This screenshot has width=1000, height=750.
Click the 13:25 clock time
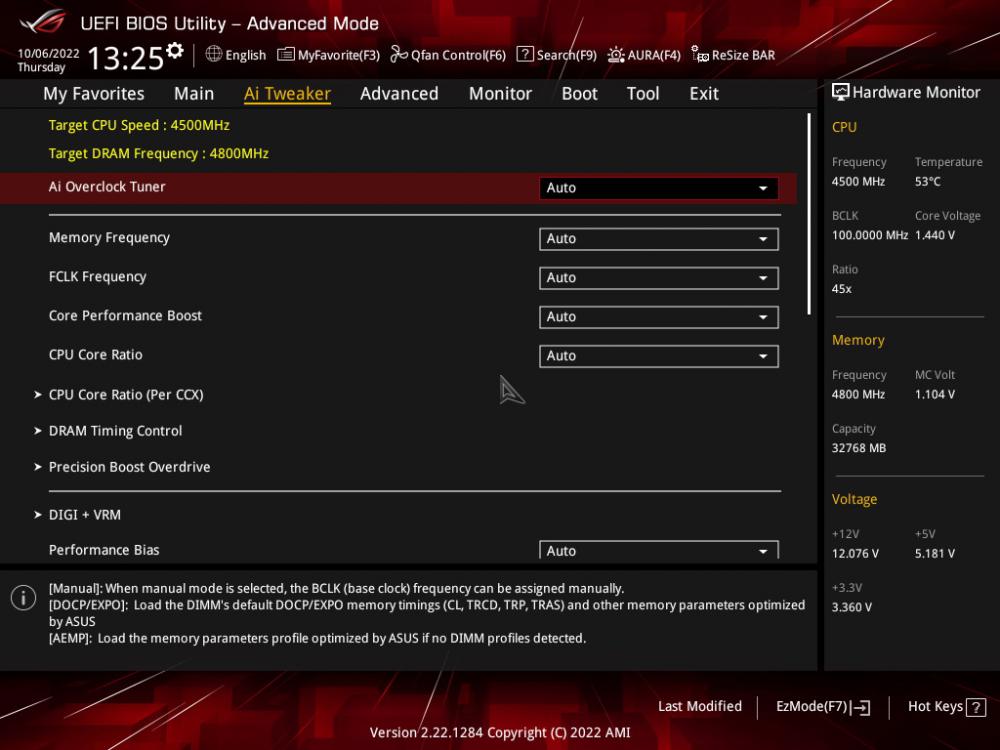click(125, 58)
